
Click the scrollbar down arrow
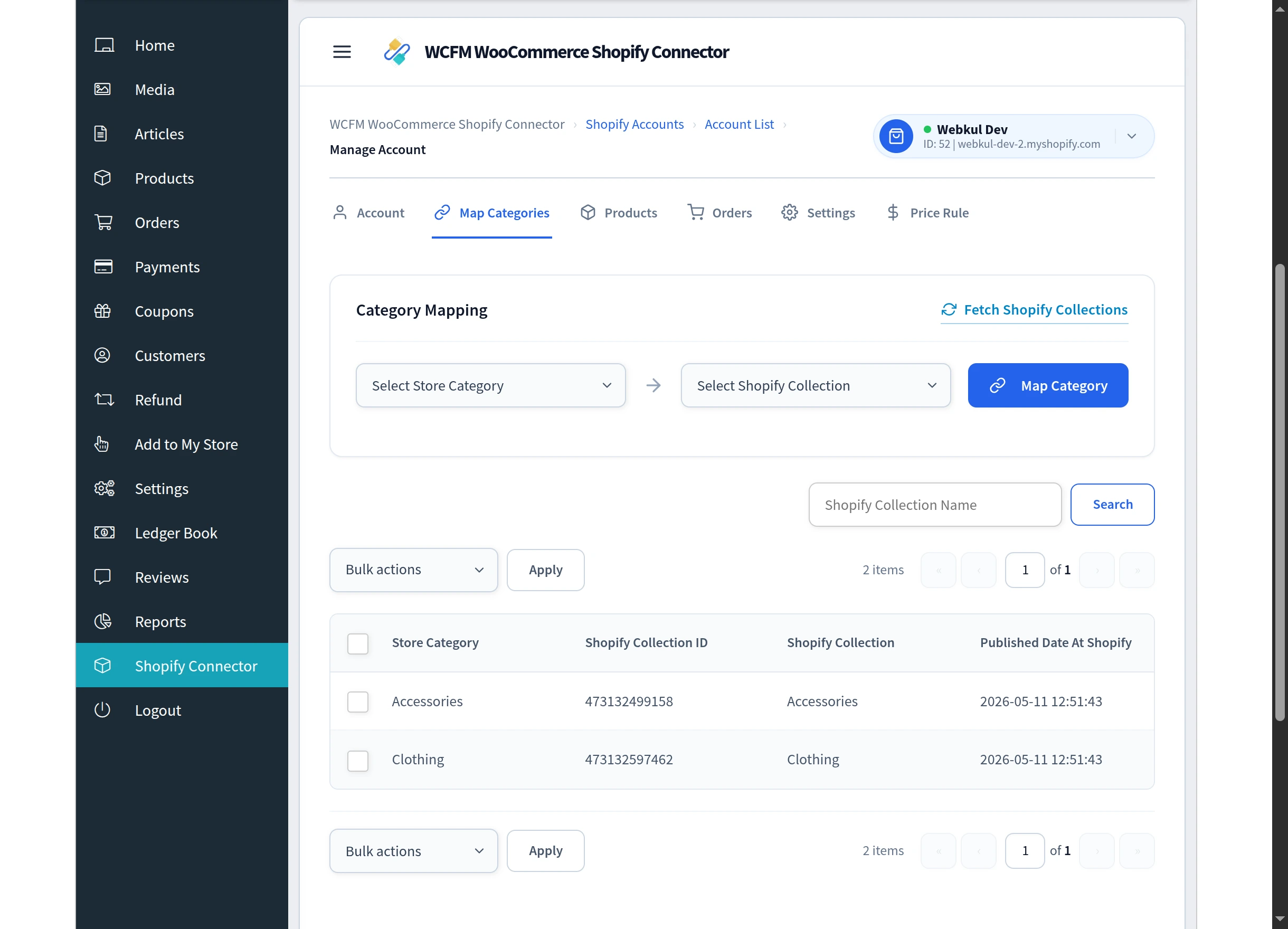(1280, 918)
